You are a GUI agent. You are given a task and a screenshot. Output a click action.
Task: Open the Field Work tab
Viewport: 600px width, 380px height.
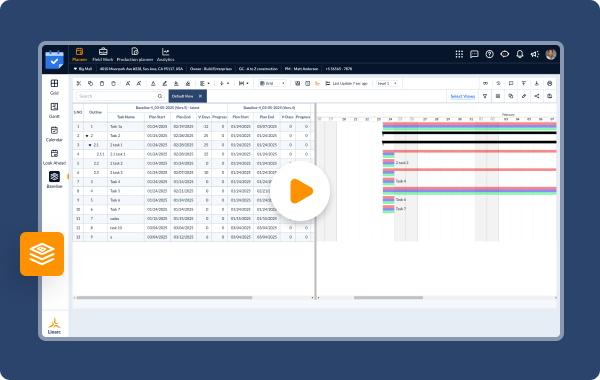coord(103,54)
